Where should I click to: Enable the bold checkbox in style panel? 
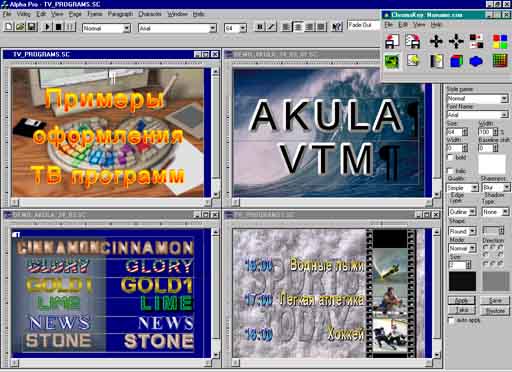(450, 157)
